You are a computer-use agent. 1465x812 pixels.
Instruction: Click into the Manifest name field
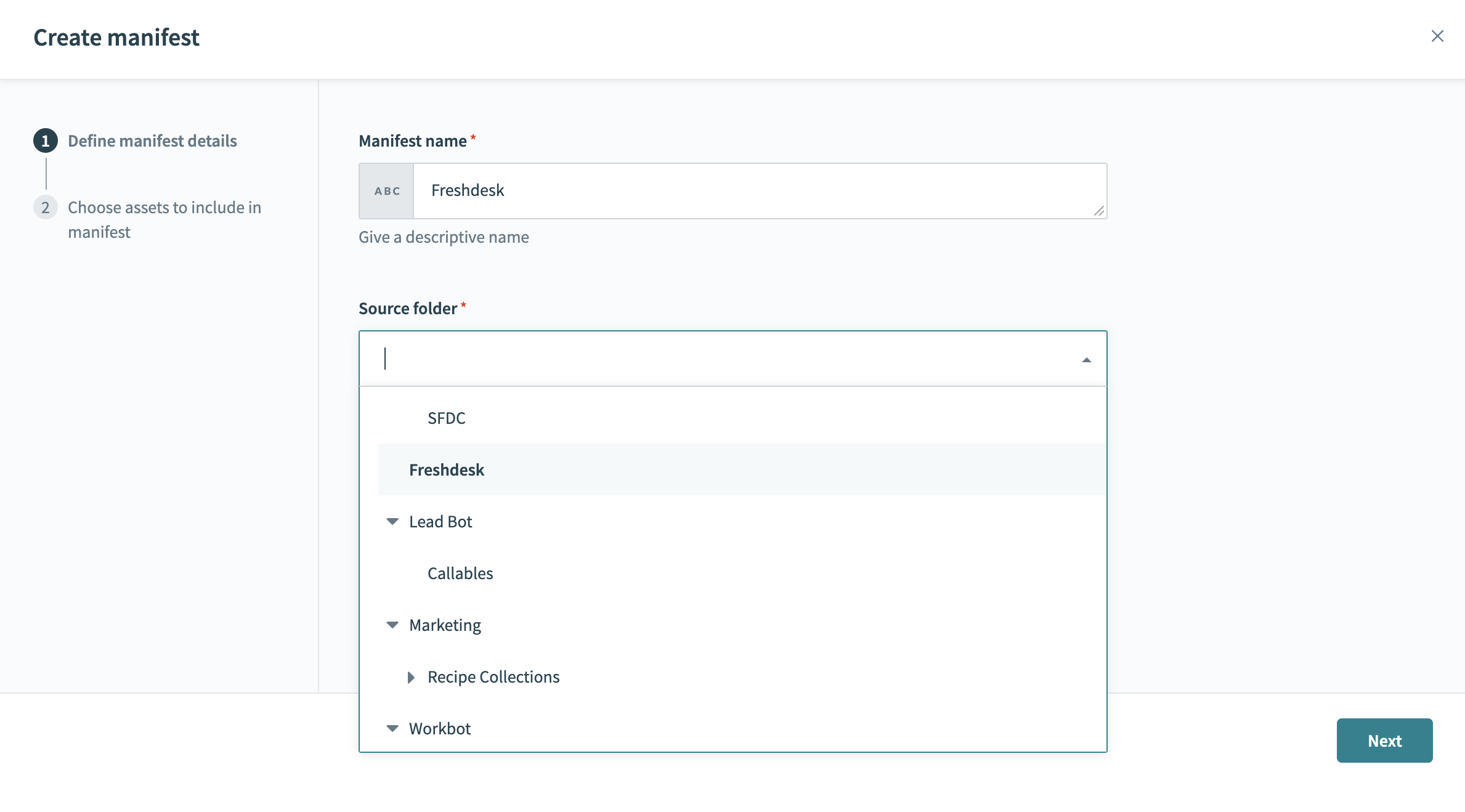[752, 191]
